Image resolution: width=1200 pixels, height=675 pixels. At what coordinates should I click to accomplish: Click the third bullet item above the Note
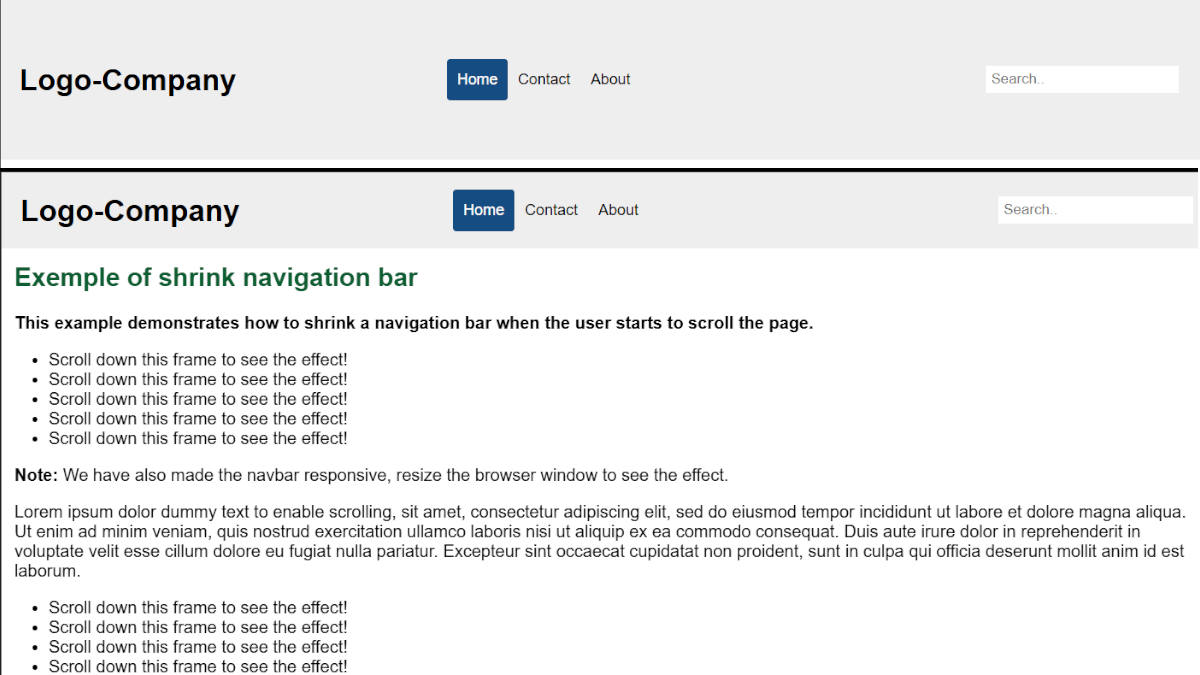pos(198,399)
